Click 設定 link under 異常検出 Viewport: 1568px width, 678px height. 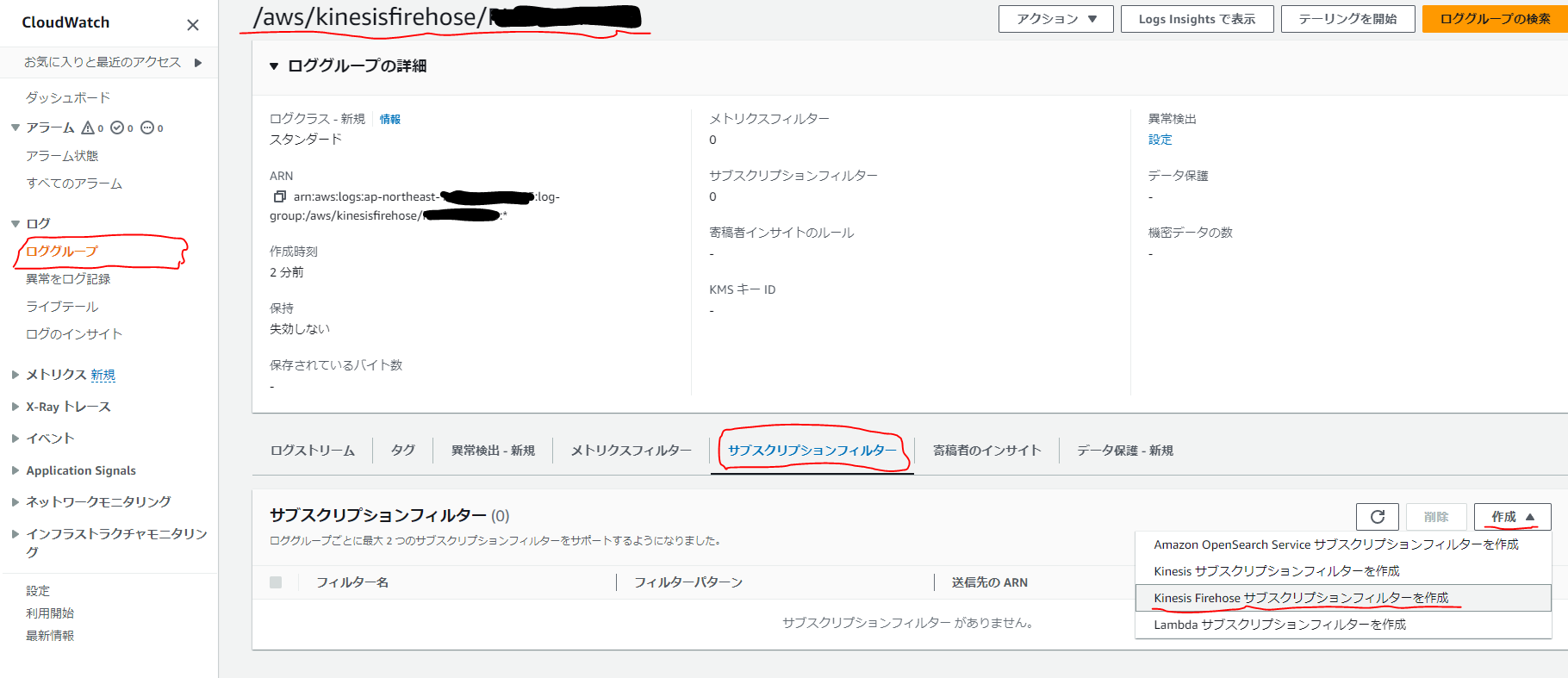point(1160,140)
